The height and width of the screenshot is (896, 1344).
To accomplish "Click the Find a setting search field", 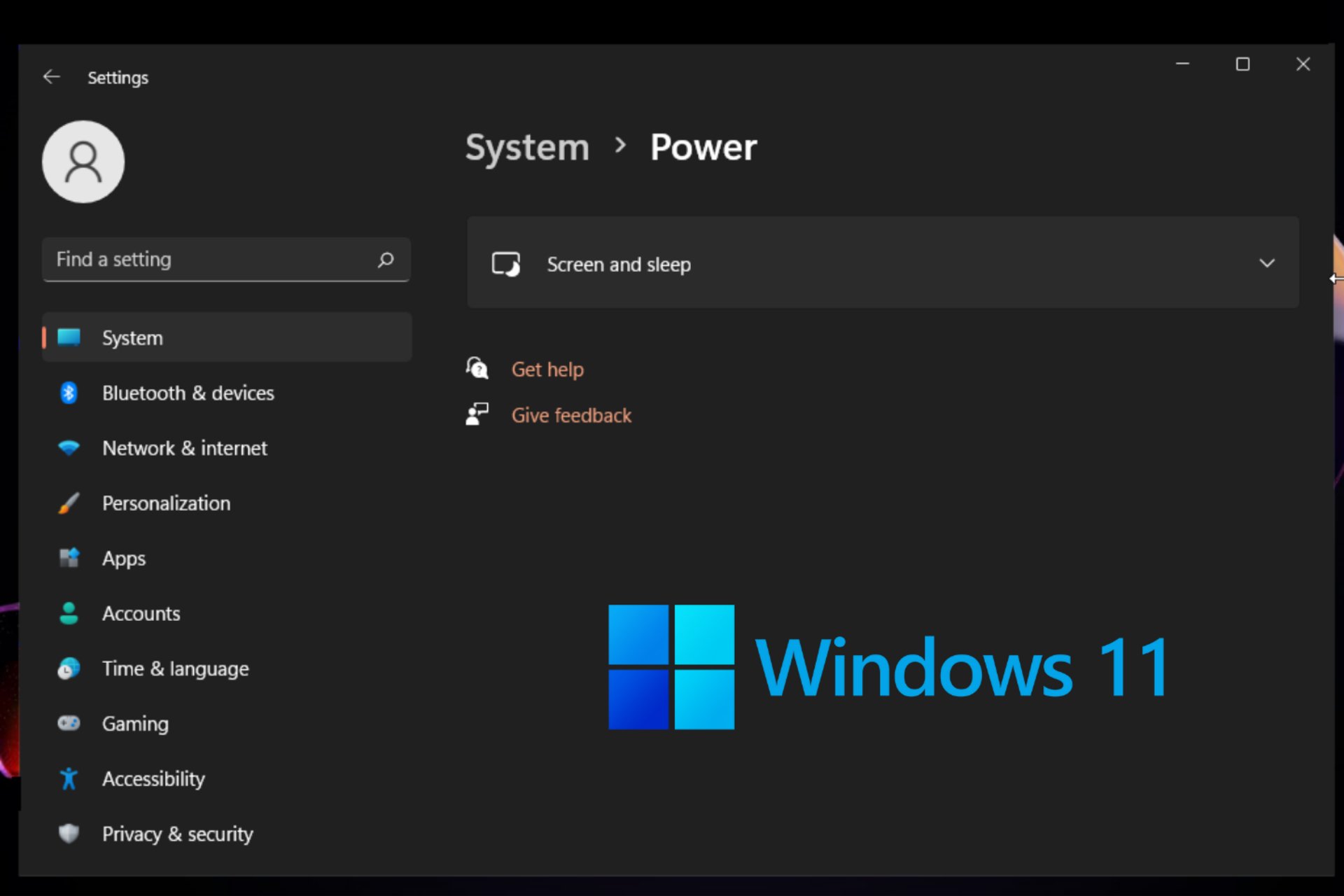I will point(225,259).
